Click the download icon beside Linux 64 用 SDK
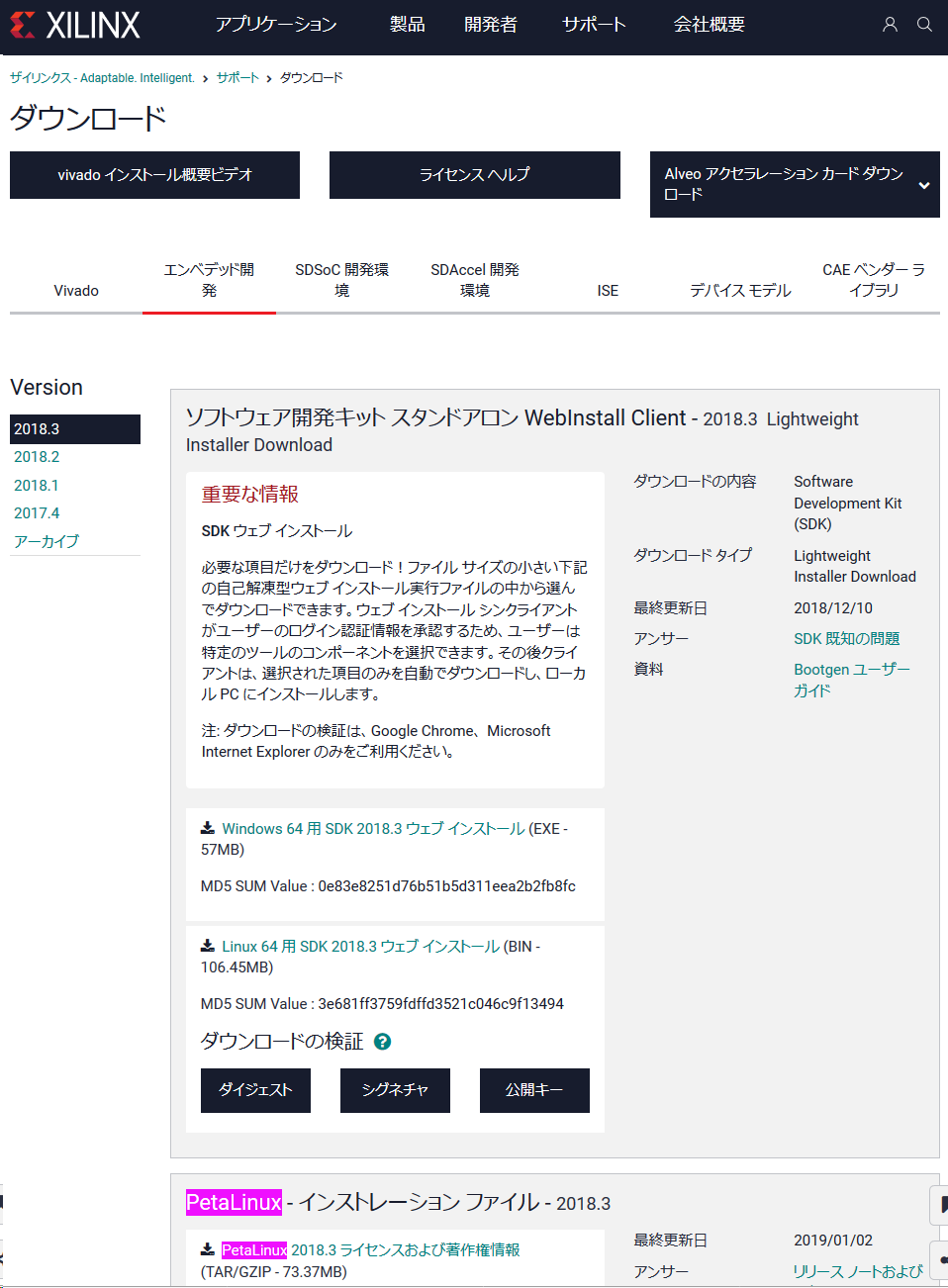948x1288 pixels. tap(207, 946)
